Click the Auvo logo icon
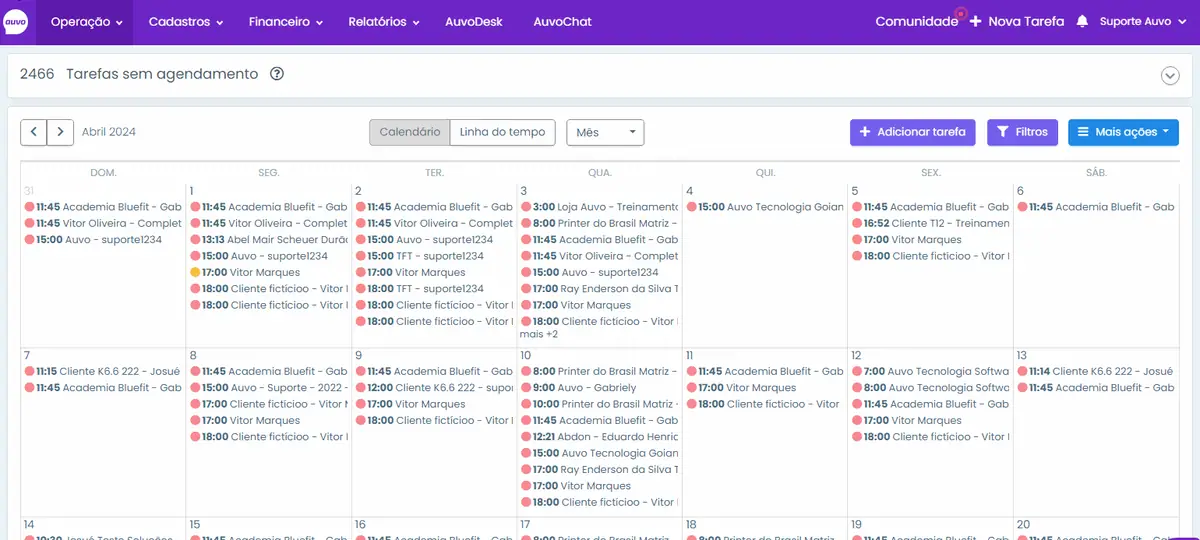 click(x=16, y=21)
